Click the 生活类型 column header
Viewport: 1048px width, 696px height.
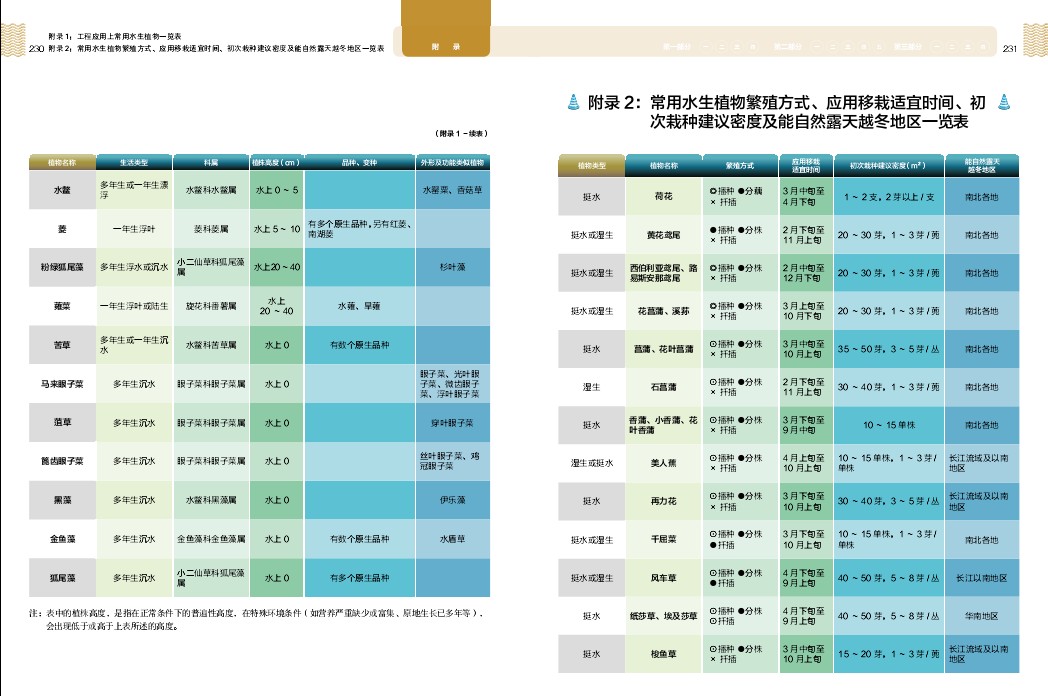[134, 162]
